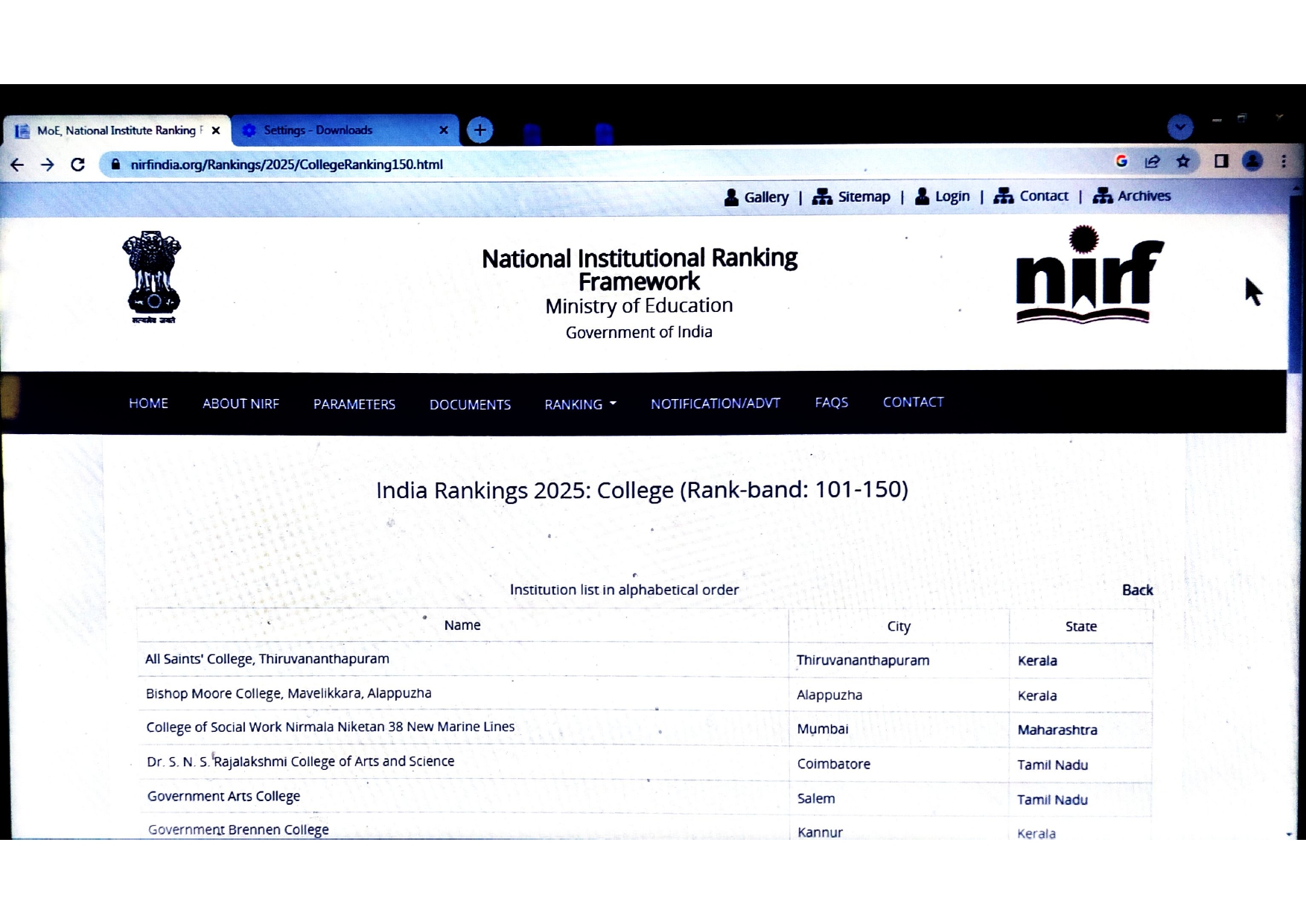Select "College of Social Work Nirmala Niketan" name
The image size is (1306, 924).
pos(331,727)
